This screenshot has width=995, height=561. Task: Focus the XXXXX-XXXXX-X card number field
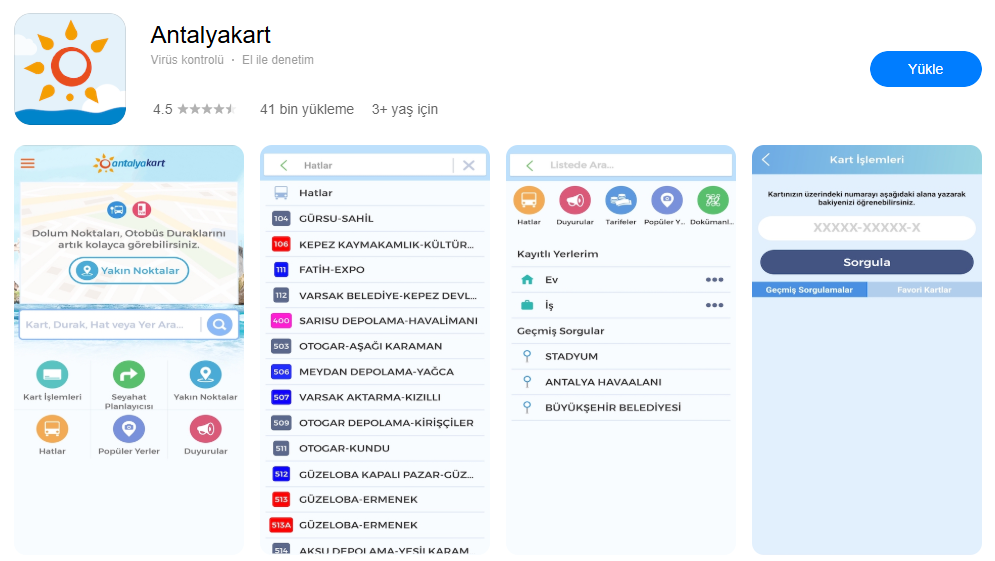(867, 228)
